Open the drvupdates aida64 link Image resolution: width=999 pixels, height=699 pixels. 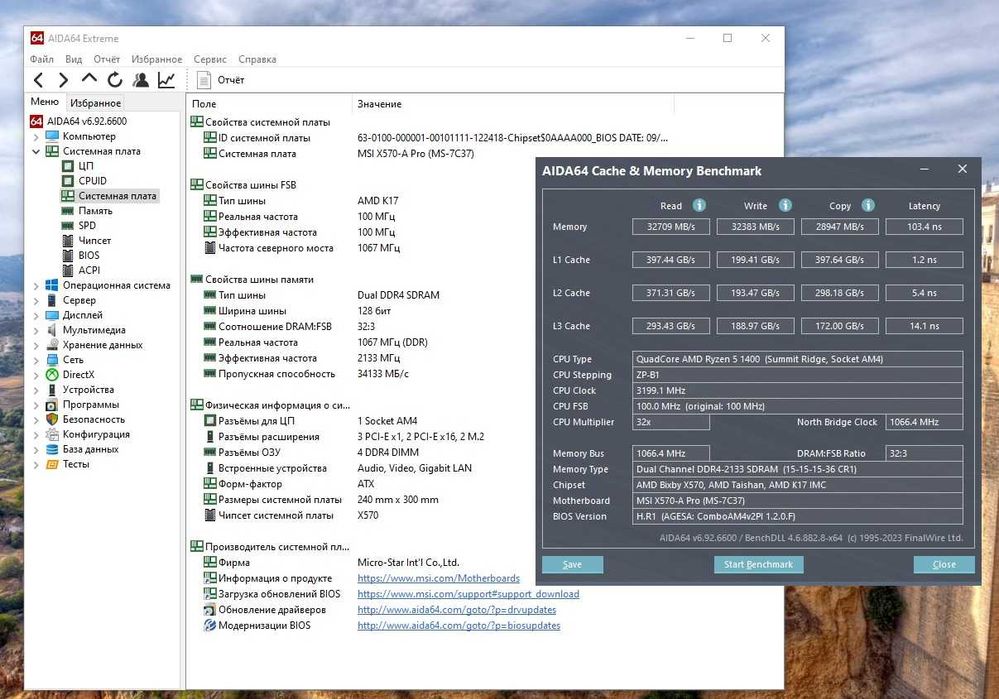click(x=457, y=610)
